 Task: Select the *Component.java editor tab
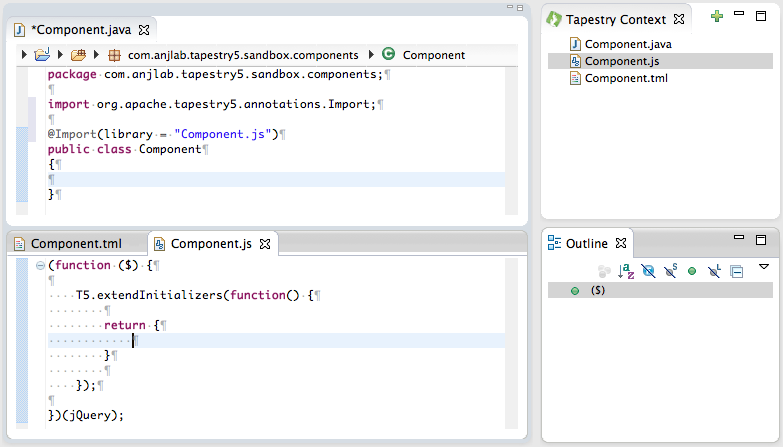pos(81,30)
